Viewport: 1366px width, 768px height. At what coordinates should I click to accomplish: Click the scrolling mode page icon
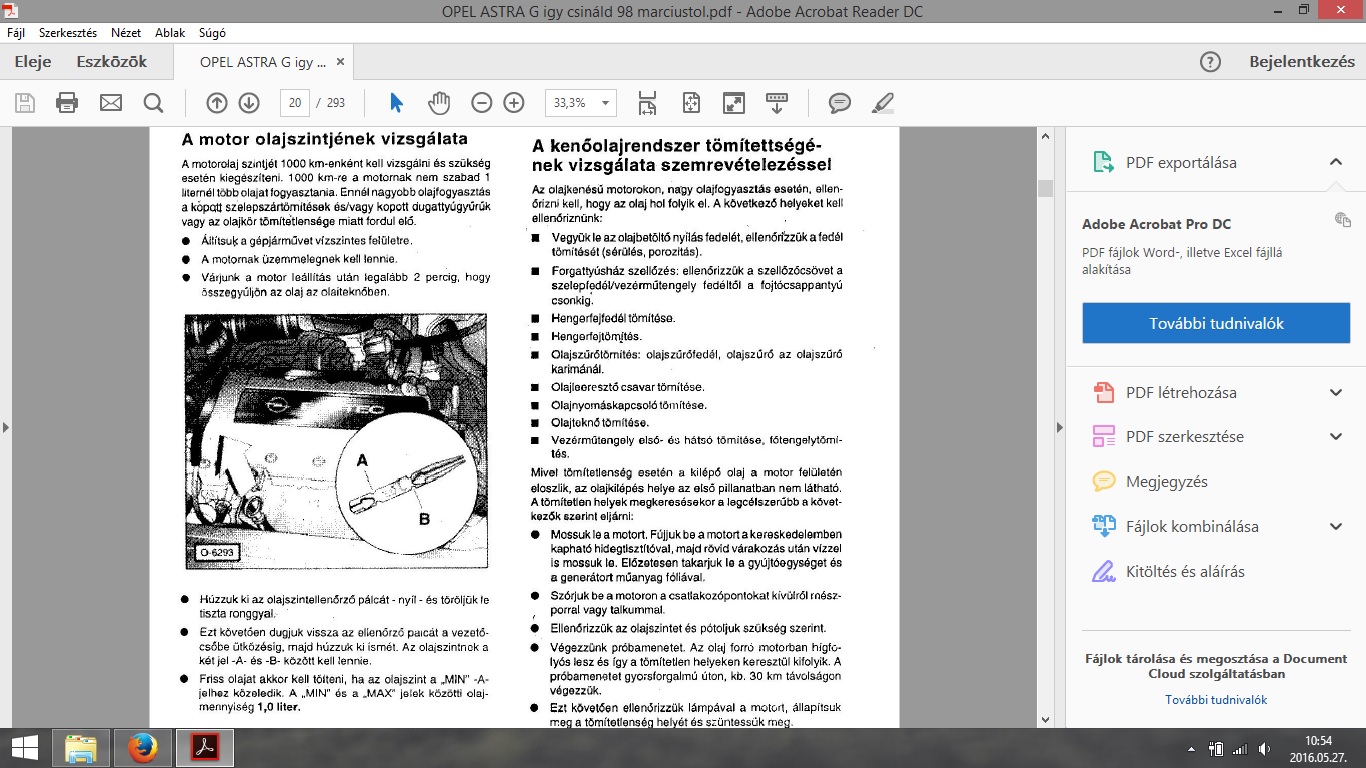point(647,102)
